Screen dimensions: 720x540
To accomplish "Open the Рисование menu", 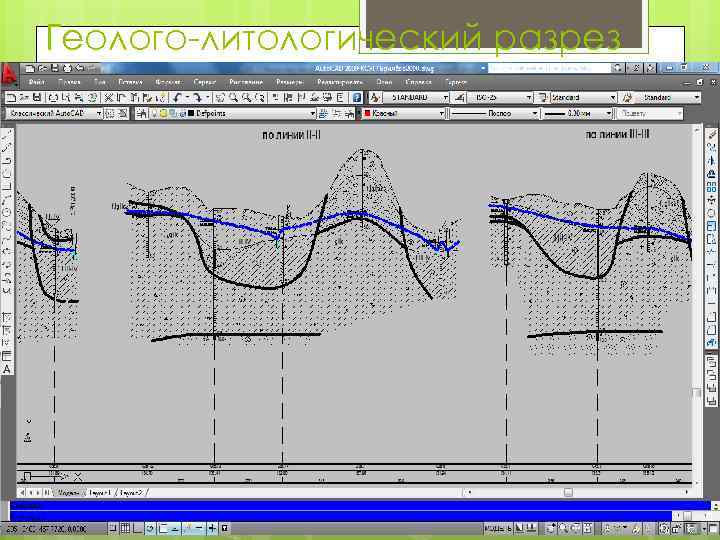I will 246,82.
